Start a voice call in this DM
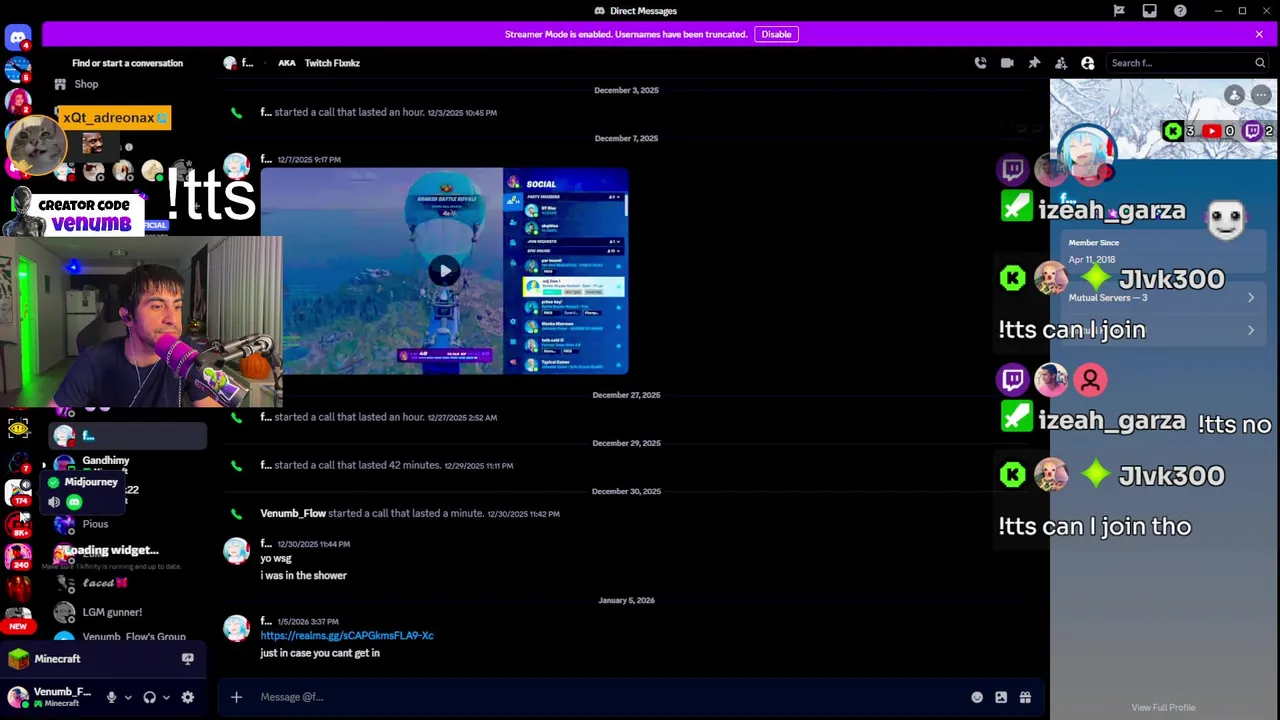 coord(980,63)
